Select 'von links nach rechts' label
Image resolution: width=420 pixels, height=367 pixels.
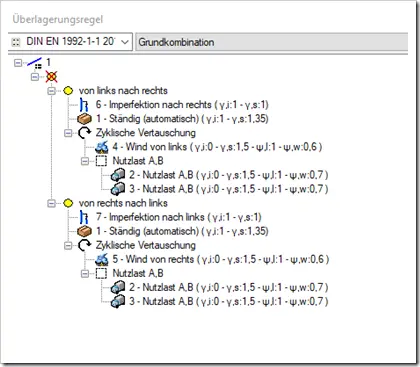[x=123, y=91]
